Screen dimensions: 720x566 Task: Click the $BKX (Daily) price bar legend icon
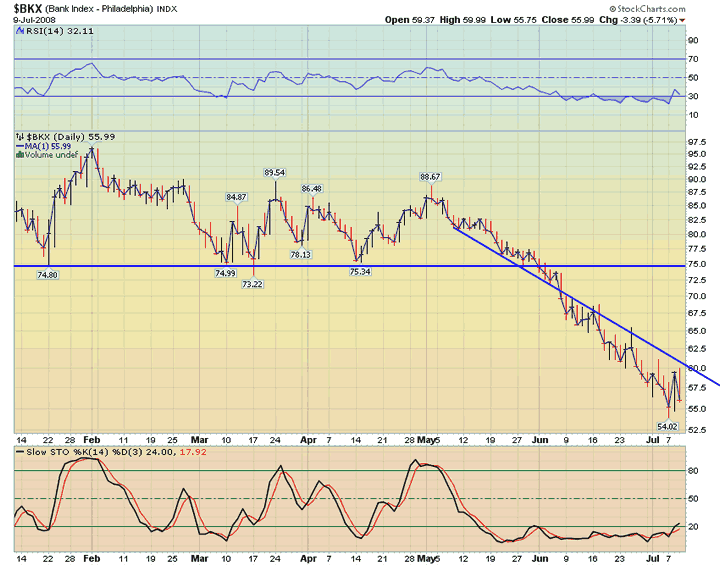(x=19, y=135)
